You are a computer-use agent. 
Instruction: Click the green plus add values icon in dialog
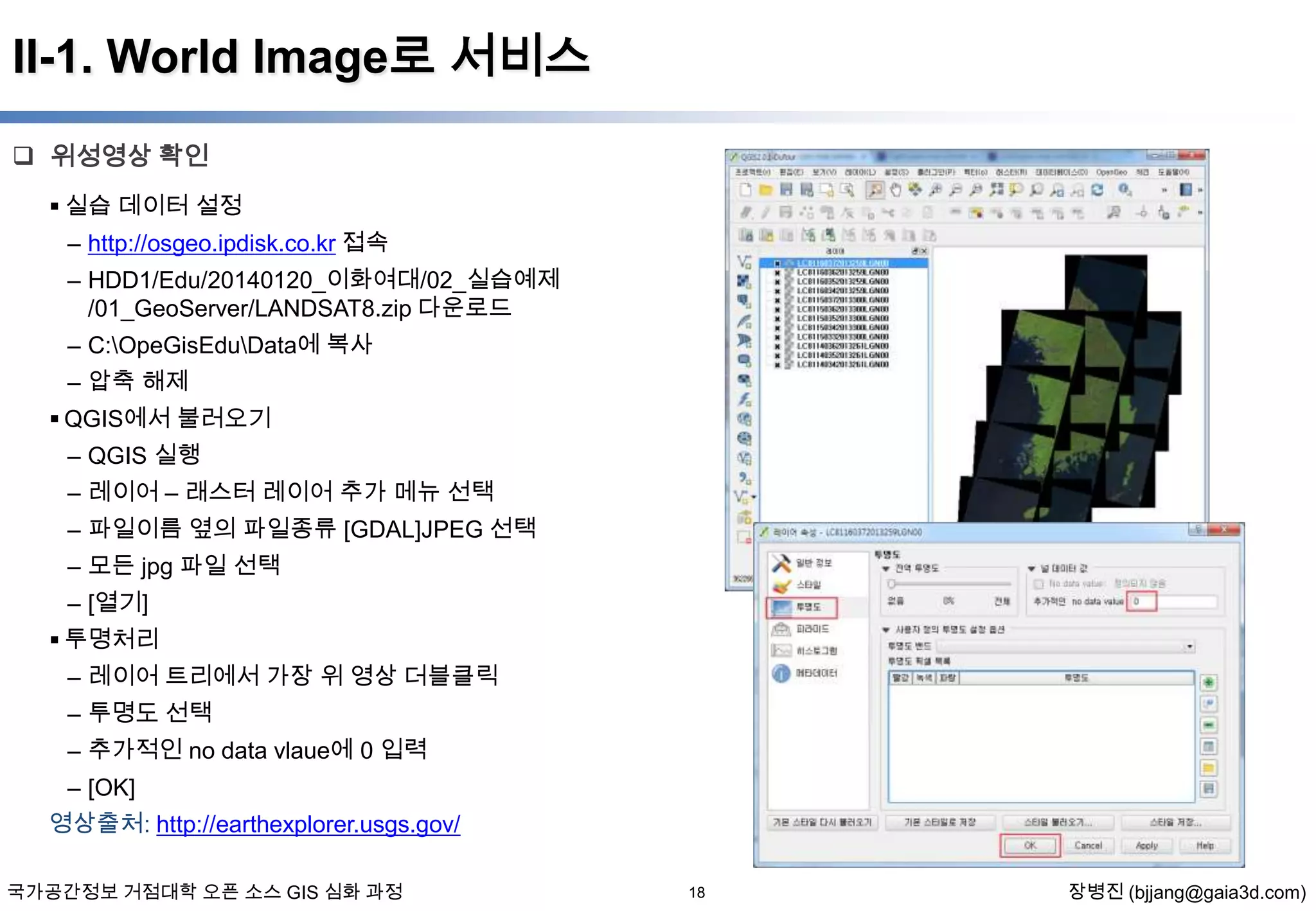click(1209, 682)
